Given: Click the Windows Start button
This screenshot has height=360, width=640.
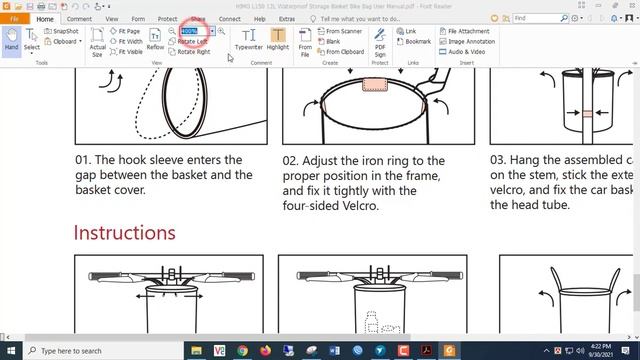Looking at the screenshot, I should [11, 351].
